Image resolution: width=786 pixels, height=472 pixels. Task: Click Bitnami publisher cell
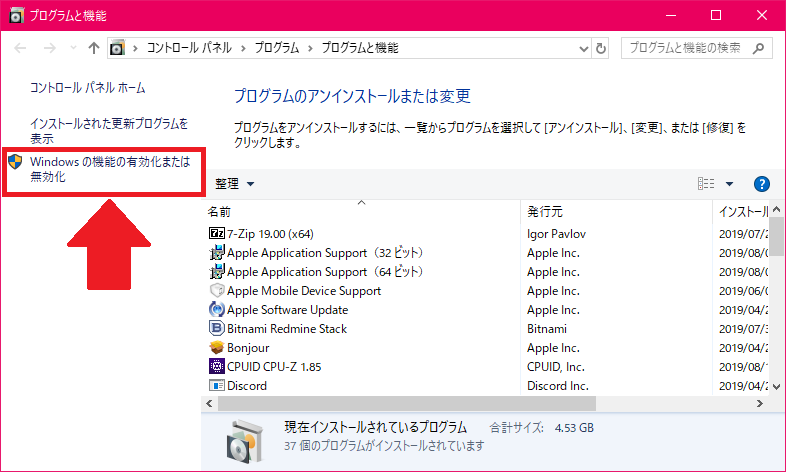point(547,329)
